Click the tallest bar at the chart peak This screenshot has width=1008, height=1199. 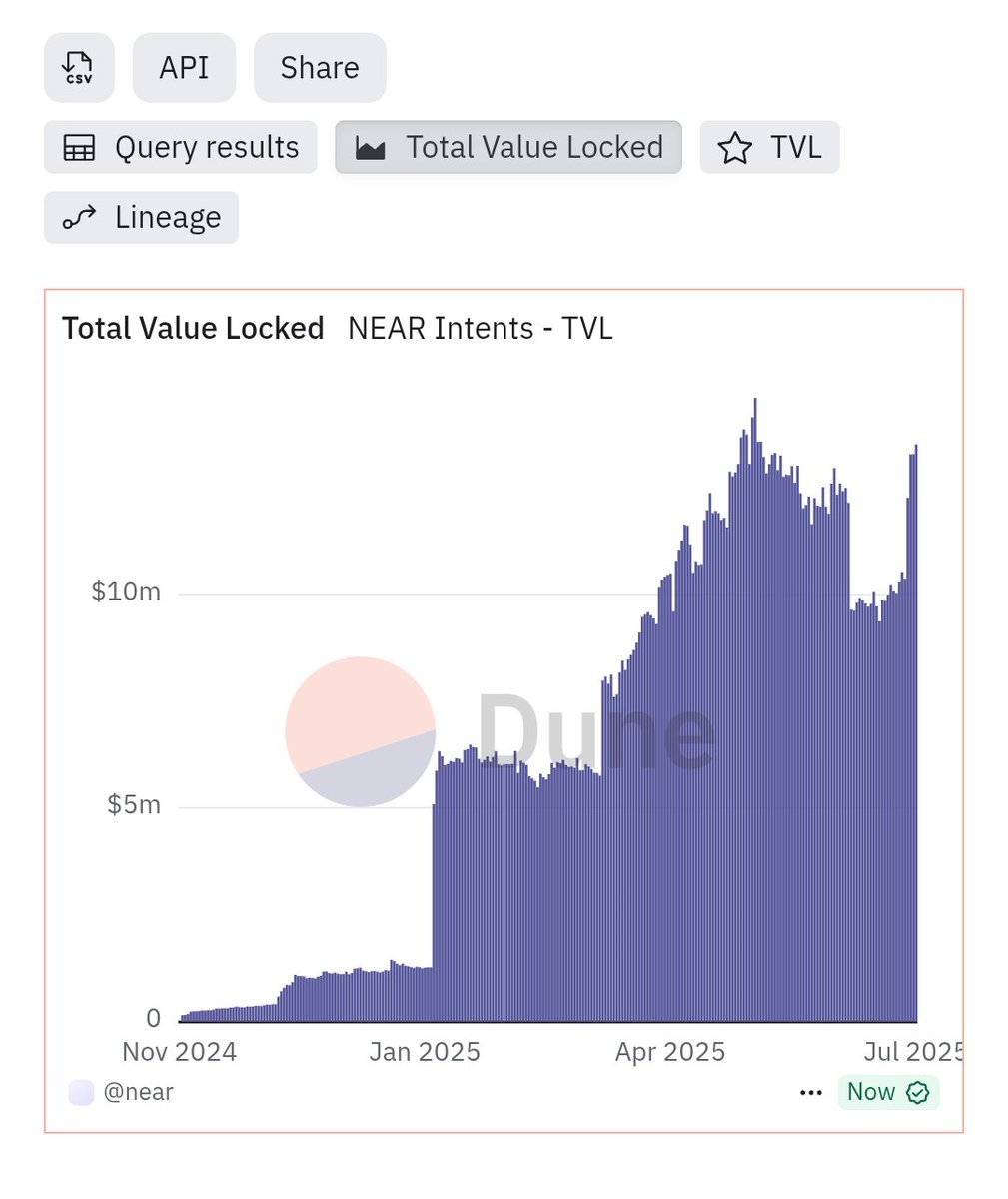(755, 709)
